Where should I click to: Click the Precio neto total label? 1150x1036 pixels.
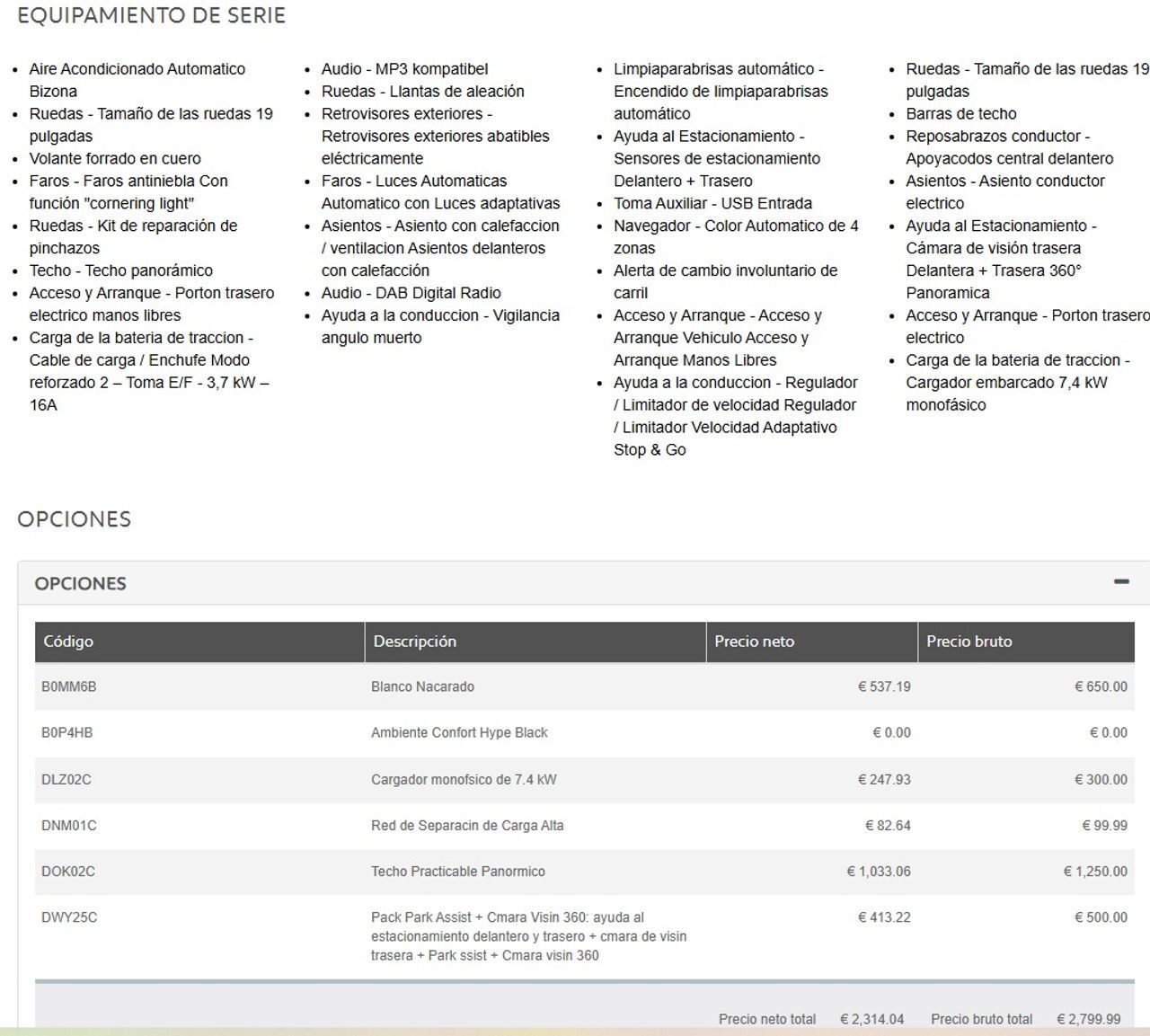[x=767, y=1020]
